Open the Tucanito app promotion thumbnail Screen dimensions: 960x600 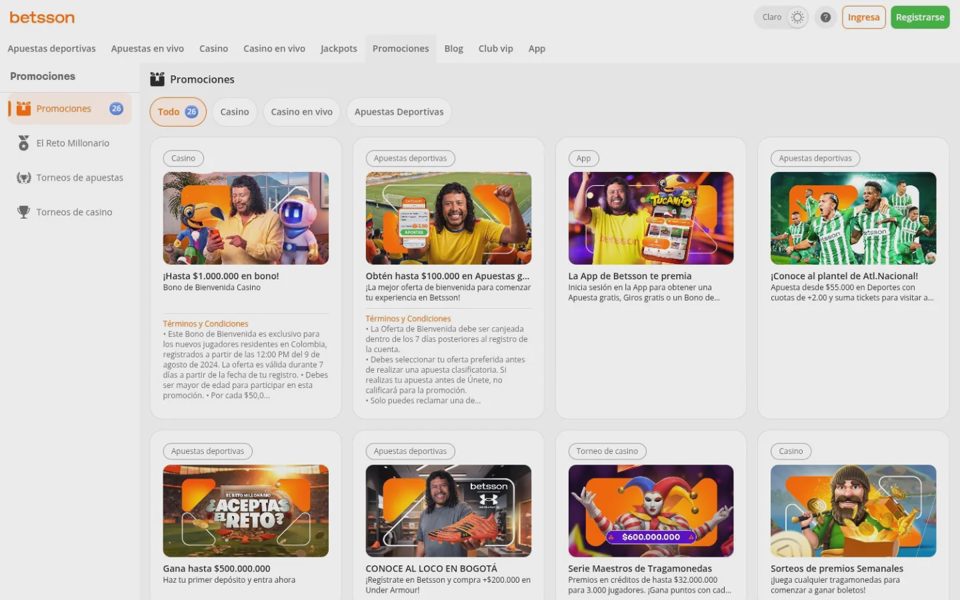point(651,218)
